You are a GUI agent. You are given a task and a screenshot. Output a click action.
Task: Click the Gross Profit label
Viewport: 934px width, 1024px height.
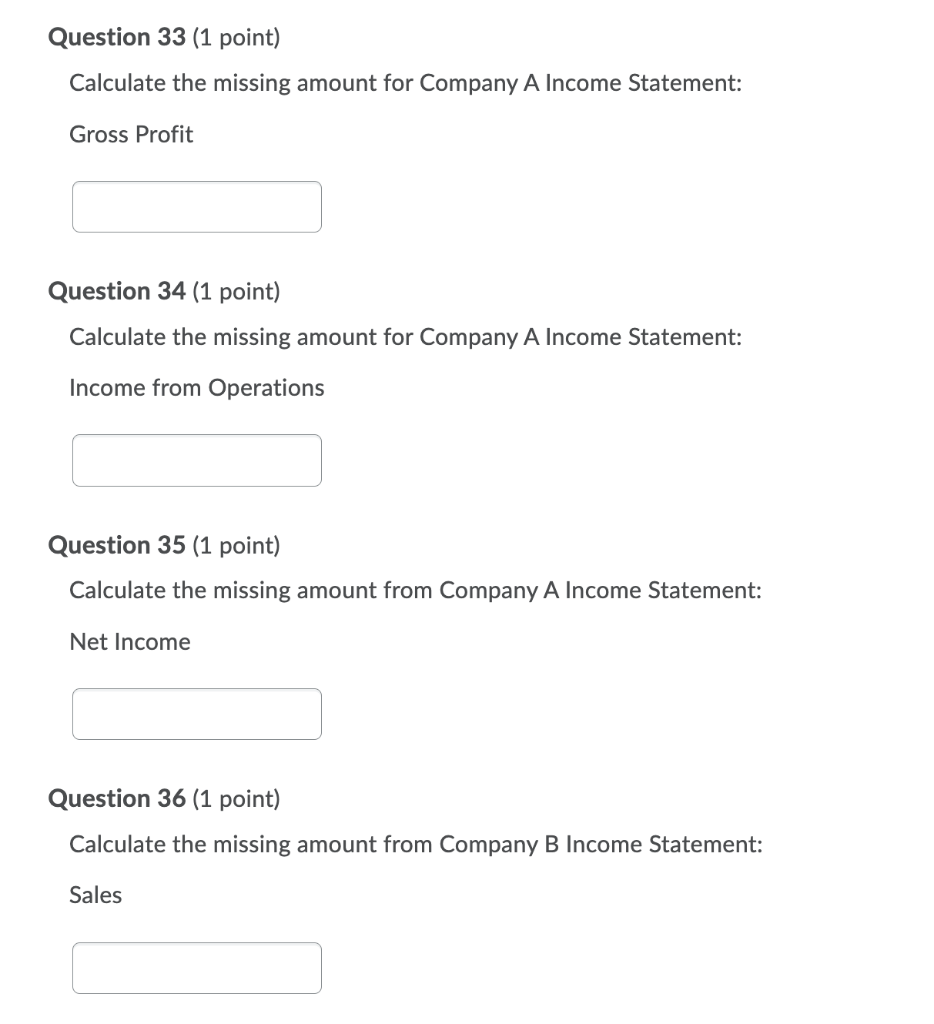(130, 134)
